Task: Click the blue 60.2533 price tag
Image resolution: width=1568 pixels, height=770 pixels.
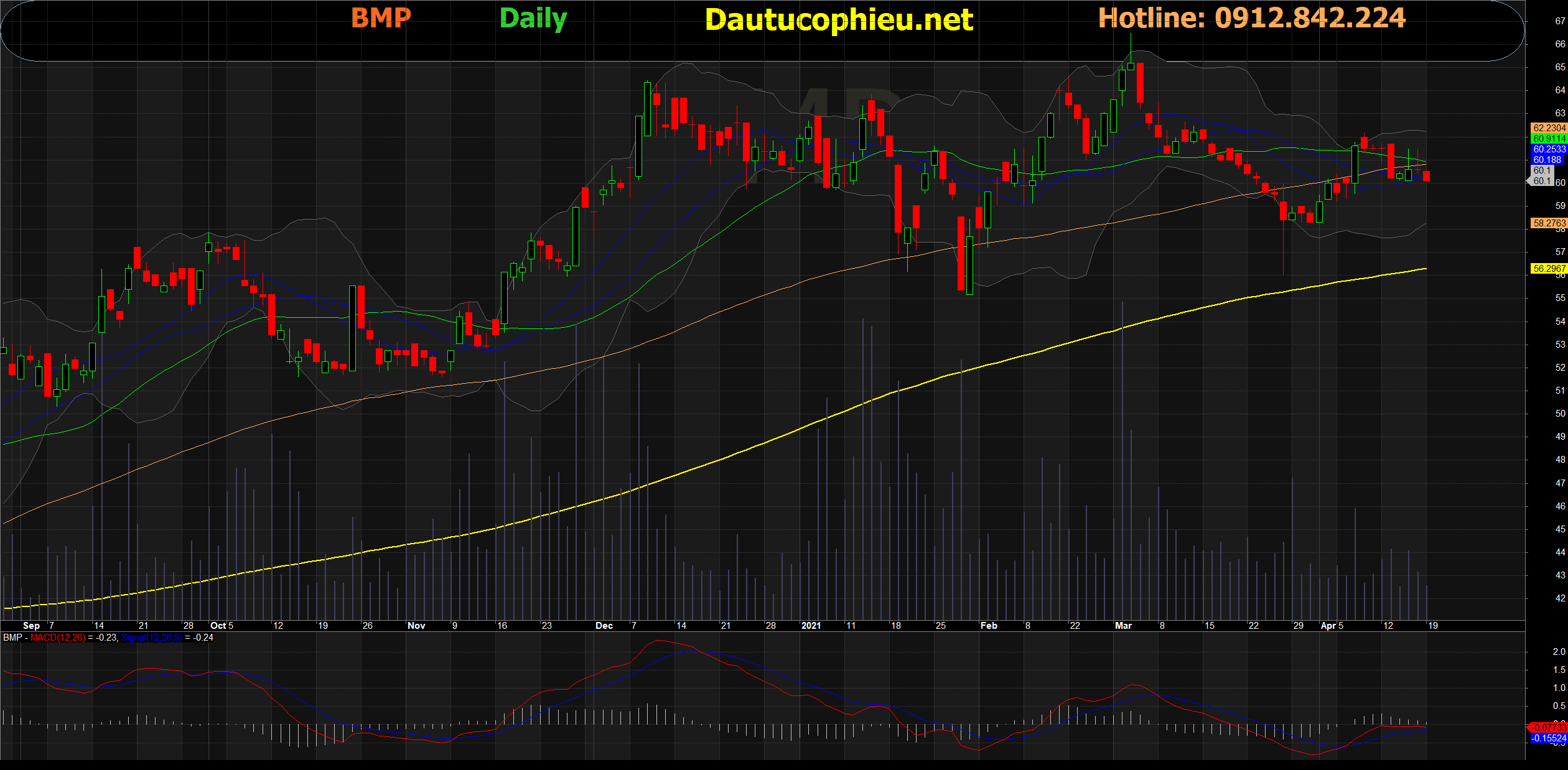Action: coord(1549,149)
